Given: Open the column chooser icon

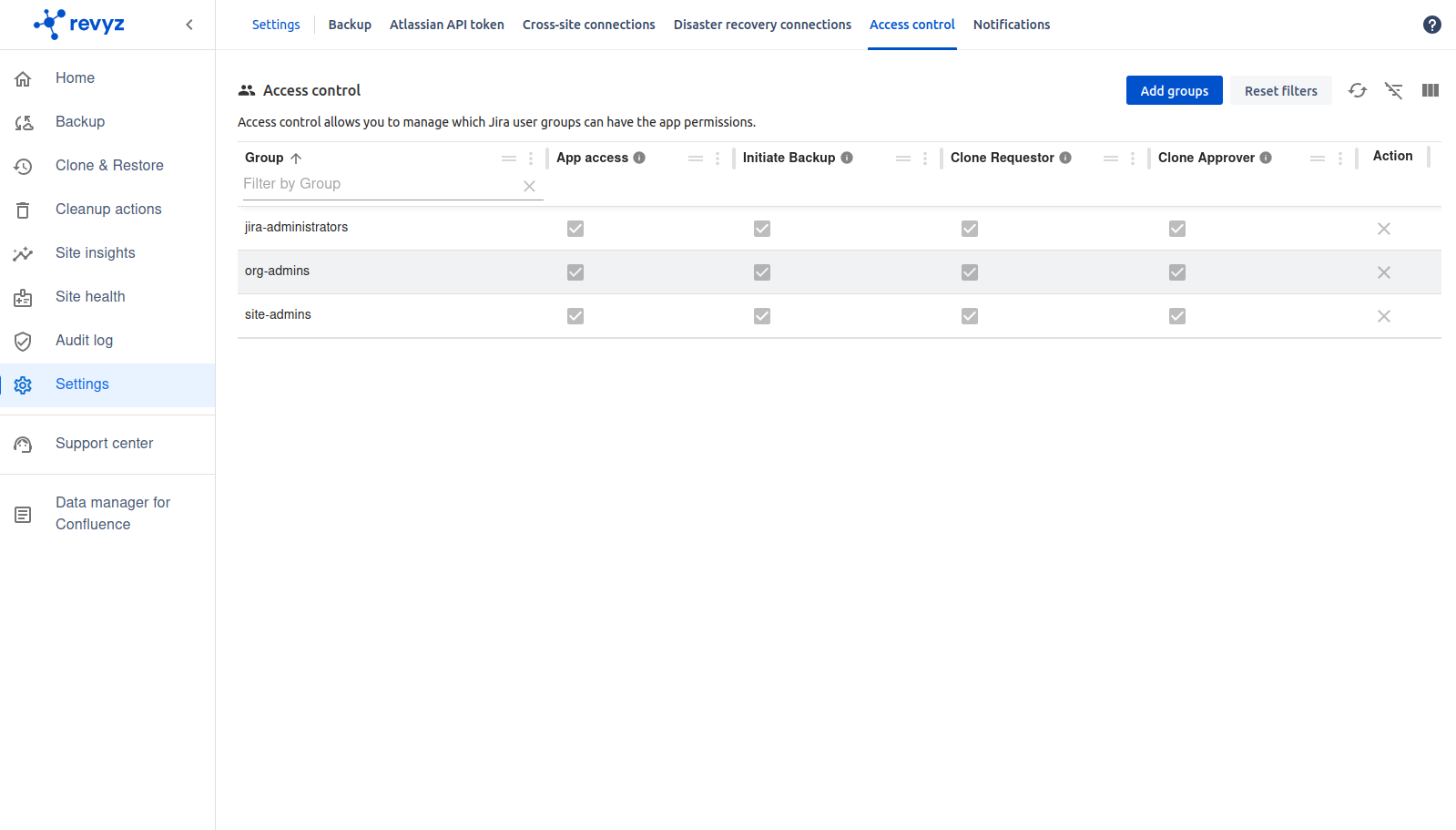Looking at the screenshot, I should [x=1430, y=90].
